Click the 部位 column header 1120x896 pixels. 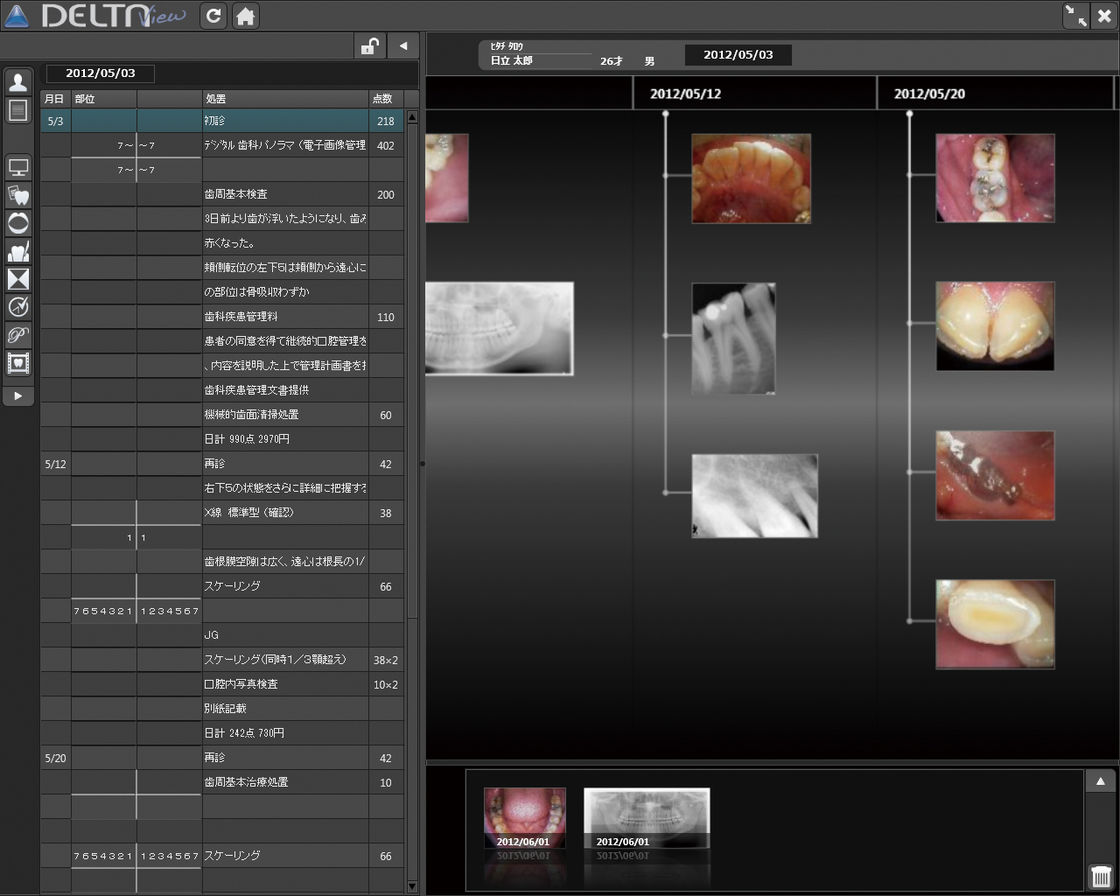(104, 99)
